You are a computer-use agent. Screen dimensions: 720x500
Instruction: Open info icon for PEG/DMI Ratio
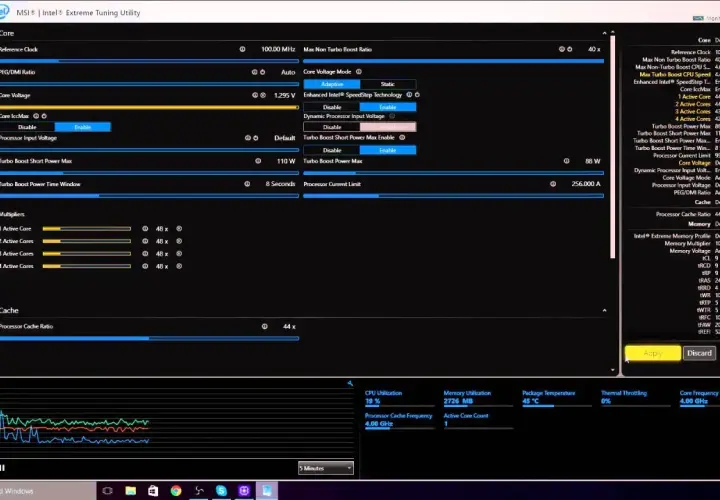click(x=254, y=72)
